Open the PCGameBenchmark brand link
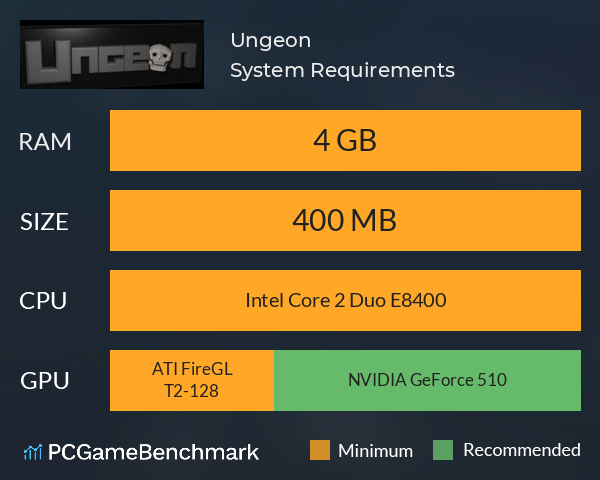 [141, 452]
